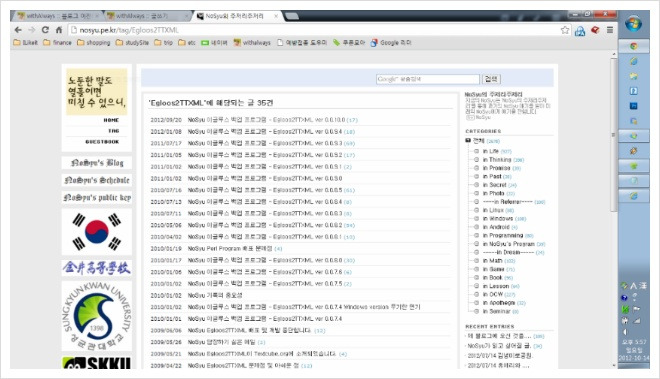660x379 pixels.
Task: Open the Egloos2TTXML ver 0.0.9.0 post
Action: pyautogui.click(x=265, y=179)
